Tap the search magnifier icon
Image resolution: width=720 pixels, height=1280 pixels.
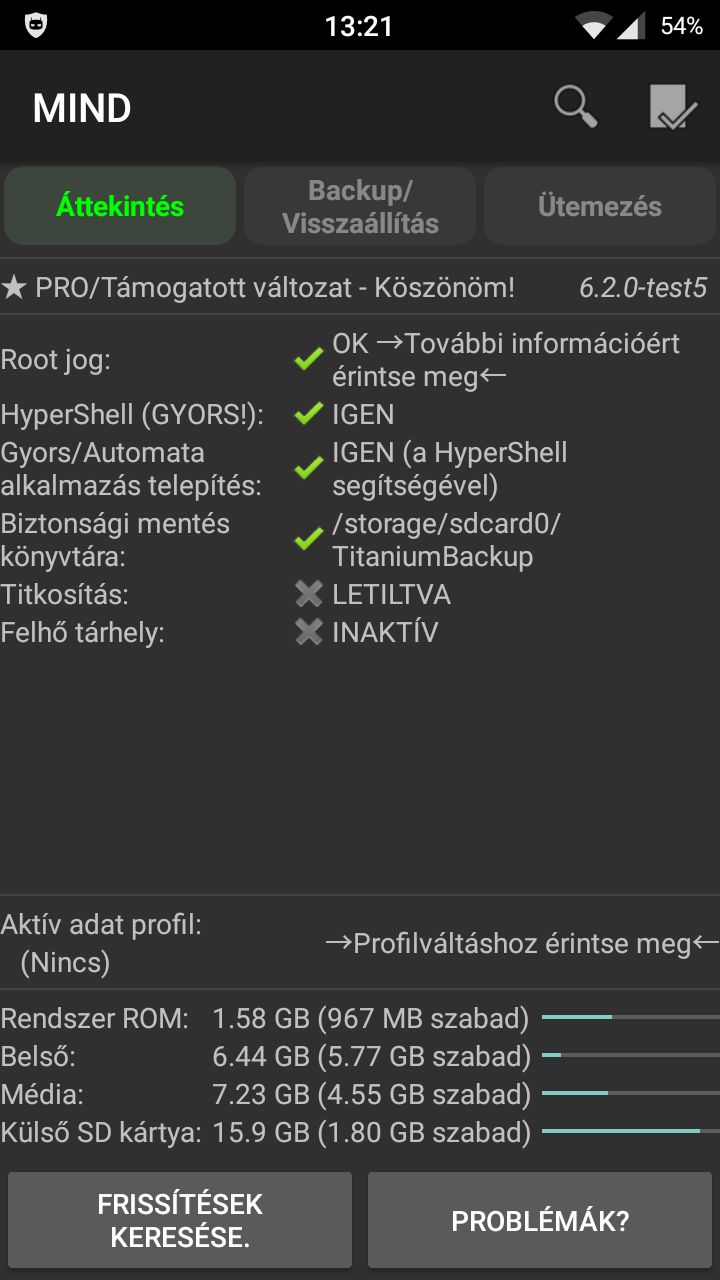coord(576,106)
